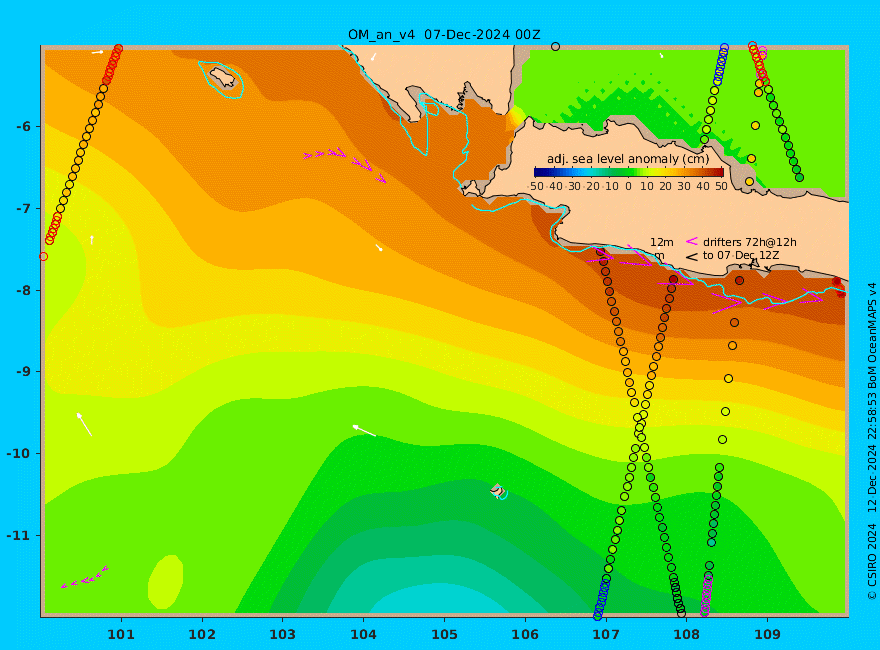Click the latitude label -10
Viewport: 880px width, 650px height.
(20, 454)
